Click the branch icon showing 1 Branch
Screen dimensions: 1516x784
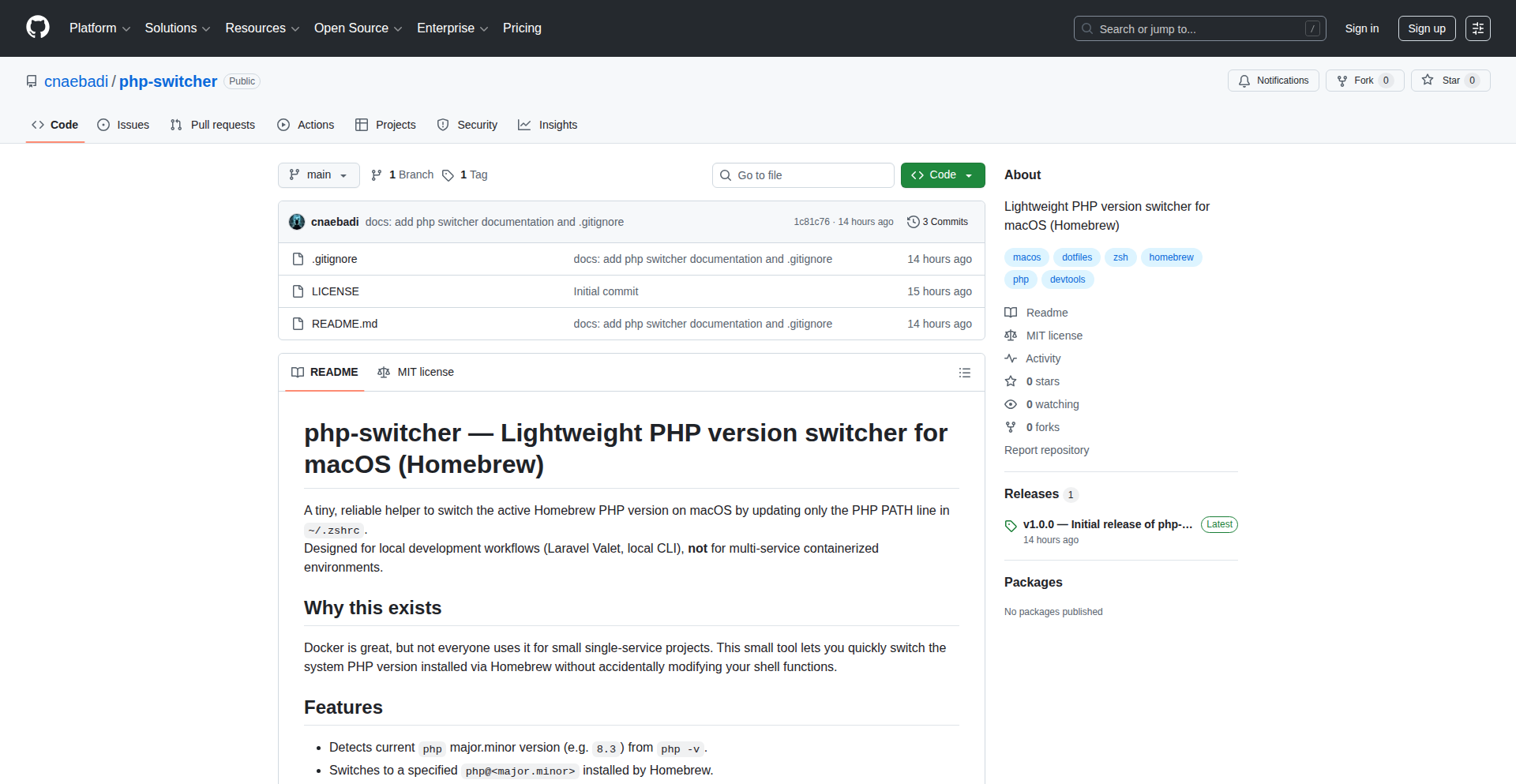click(376, 174)
